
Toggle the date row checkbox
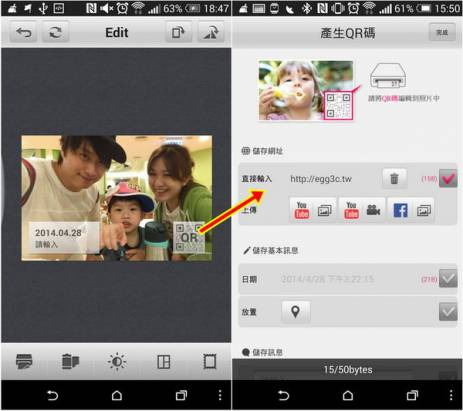(x=448, y=278)
